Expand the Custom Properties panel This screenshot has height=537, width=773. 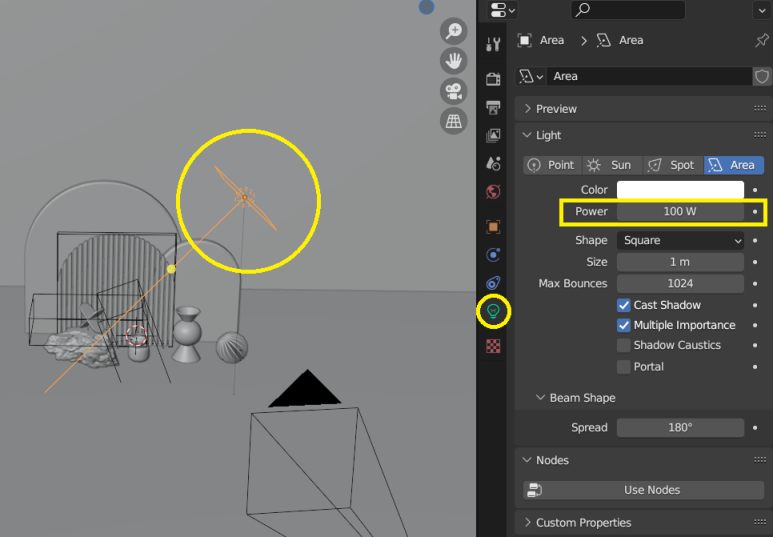[527, 523]
